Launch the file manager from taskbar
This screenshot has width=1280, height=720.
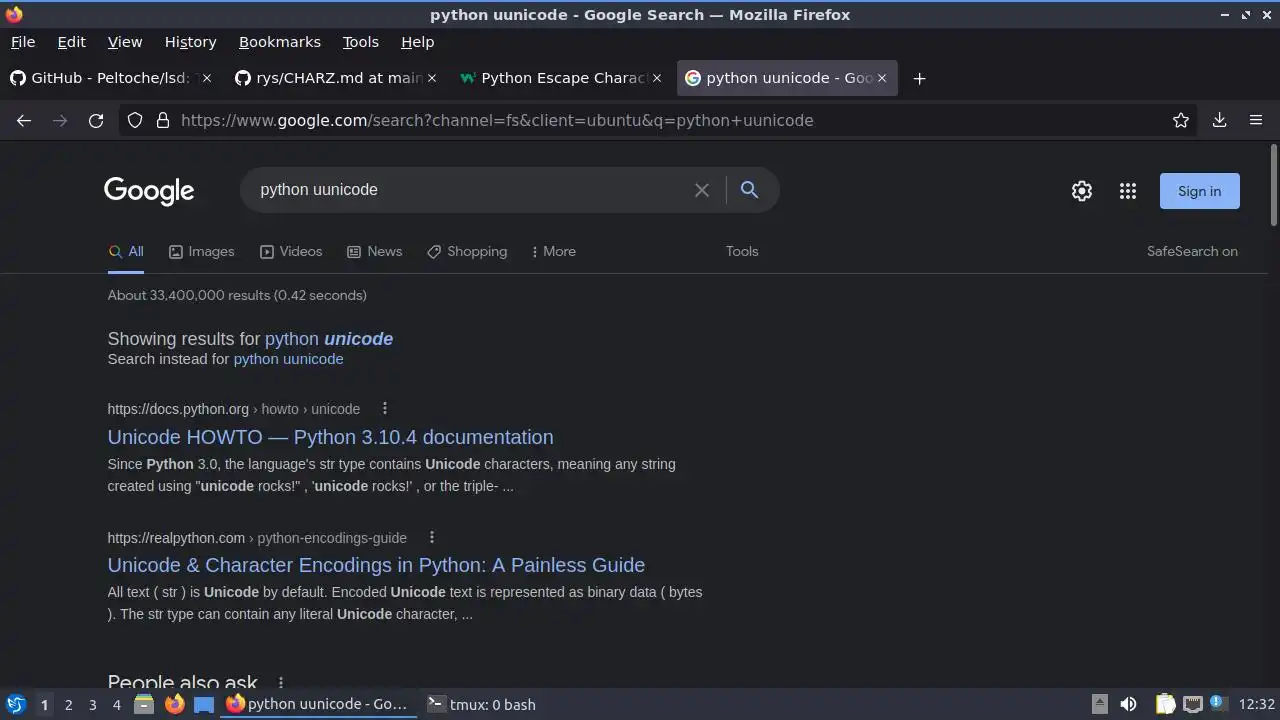[144, 704]
